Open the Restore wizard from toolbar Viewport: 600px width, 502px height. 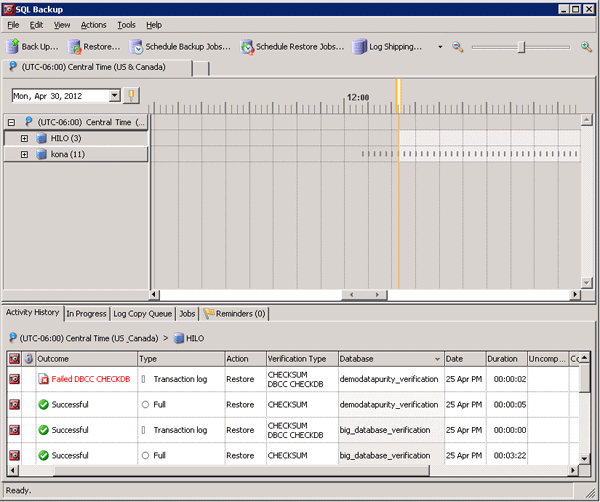pos(94,47)
